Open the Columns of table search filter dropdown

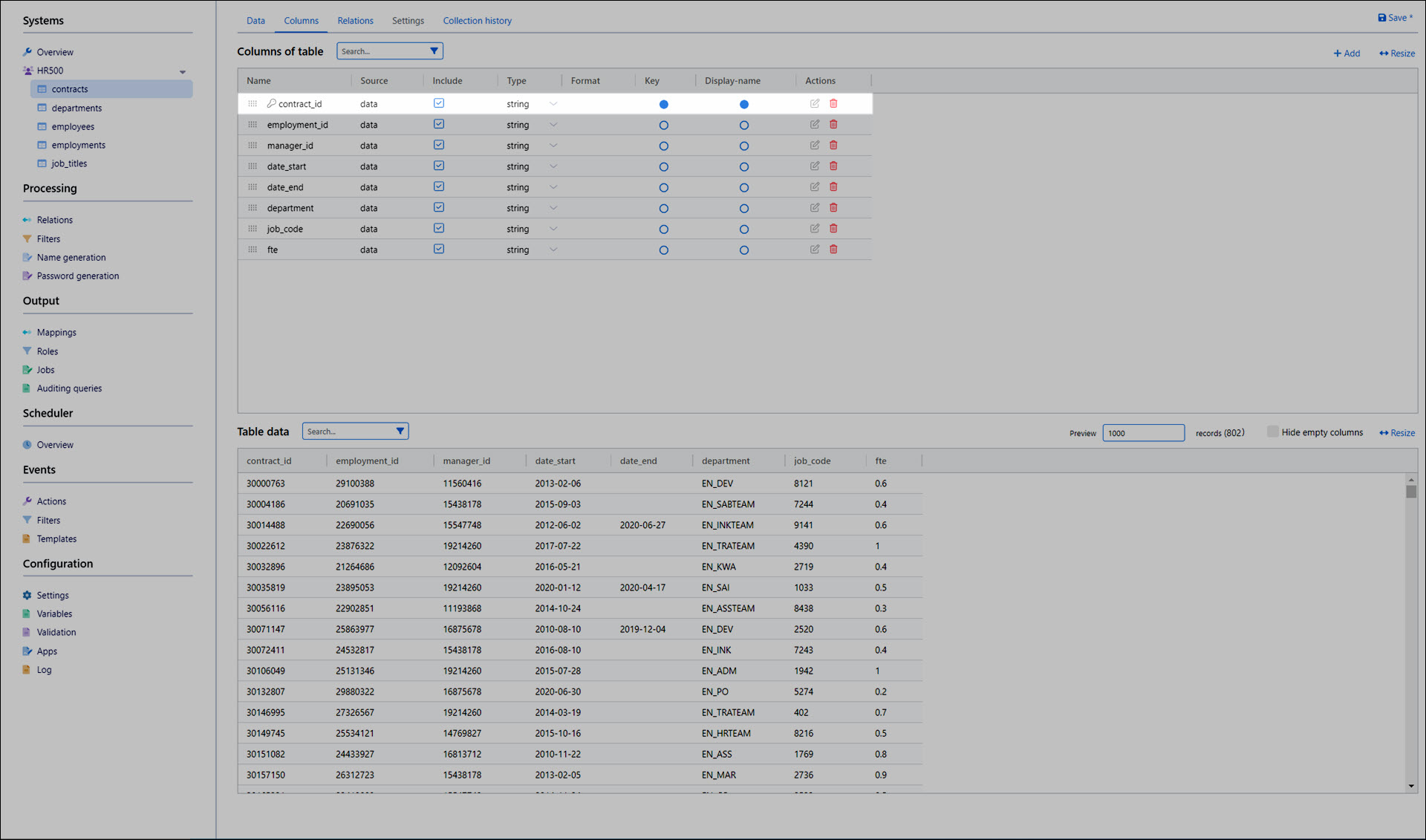(434, 51)
